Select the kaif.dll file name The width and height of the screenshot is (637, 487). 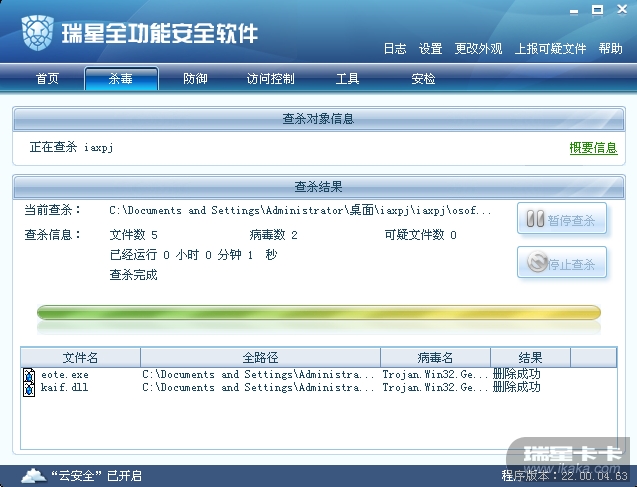(64, 387)
